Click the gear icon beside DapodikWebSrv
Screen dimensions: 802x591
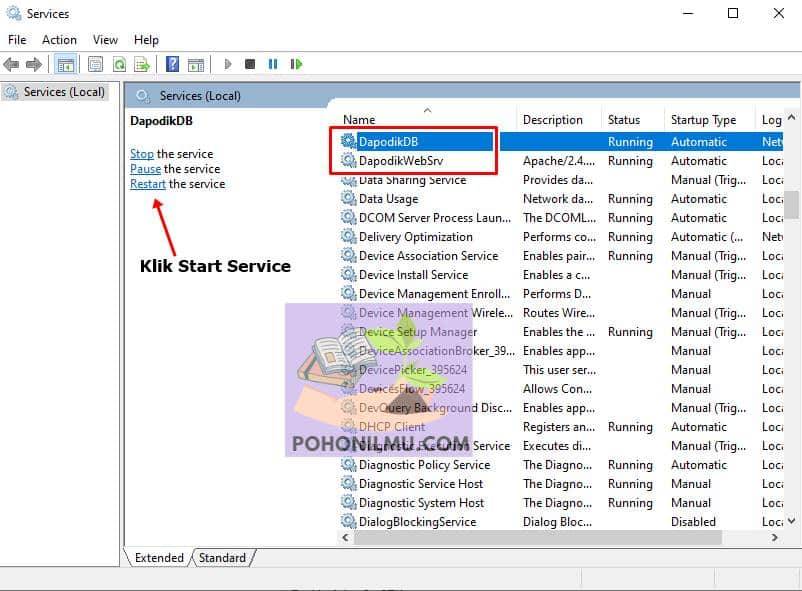[348, 160]
